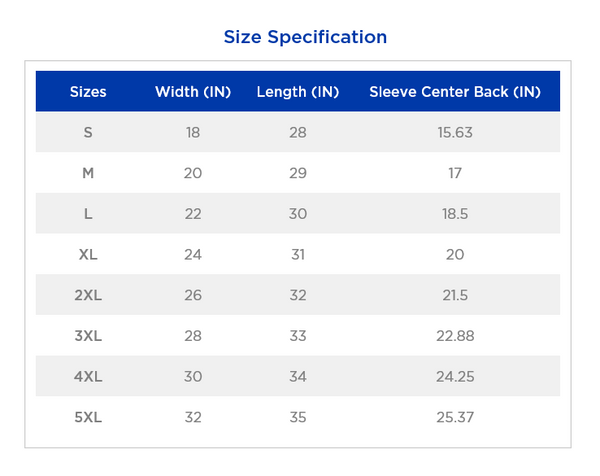
Task: Select the S size row label
Action: 88,132
